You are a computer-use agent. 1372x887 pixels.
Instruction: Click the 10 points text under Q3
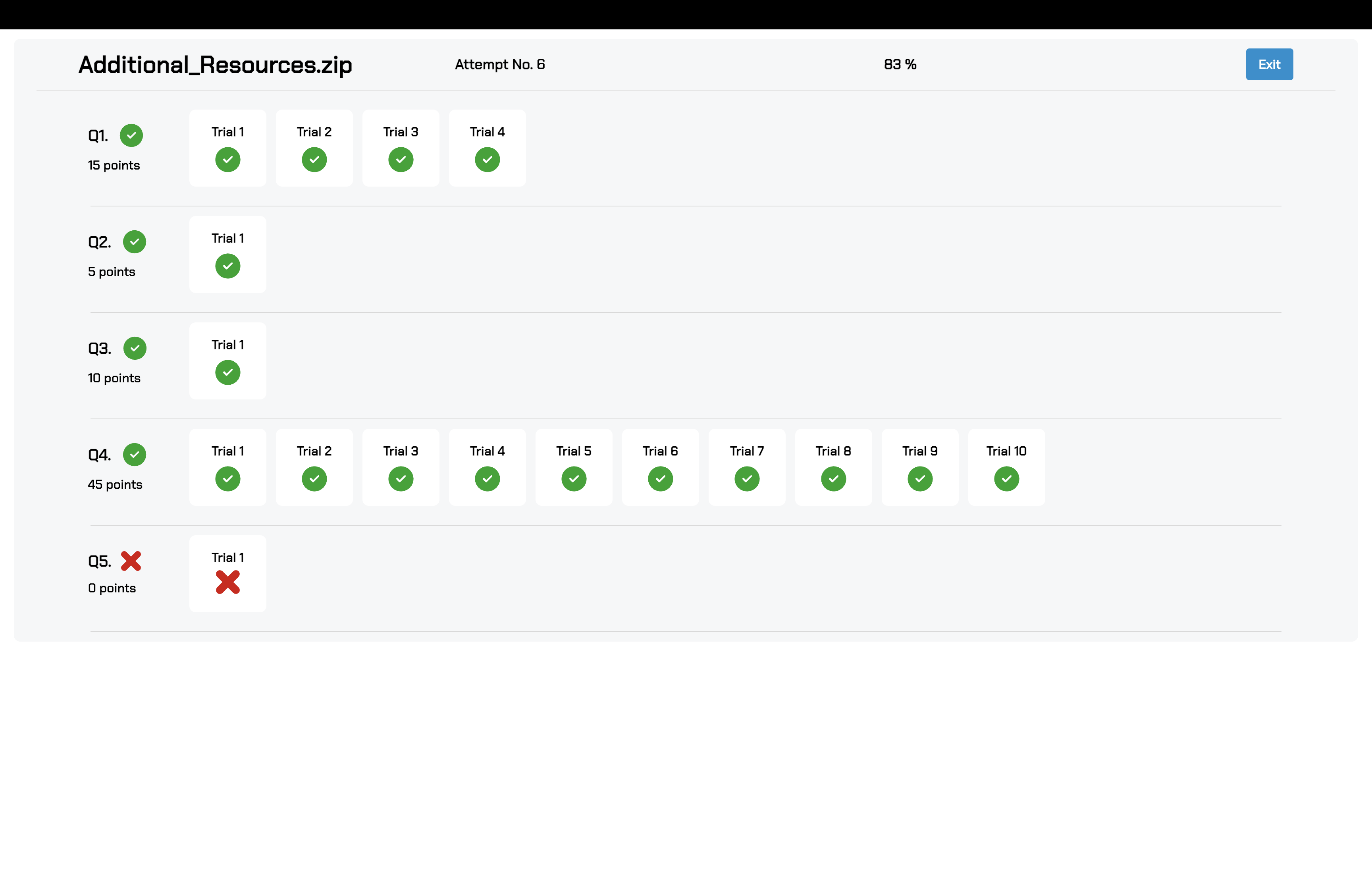pyautogui.click(x=114, y=378)
